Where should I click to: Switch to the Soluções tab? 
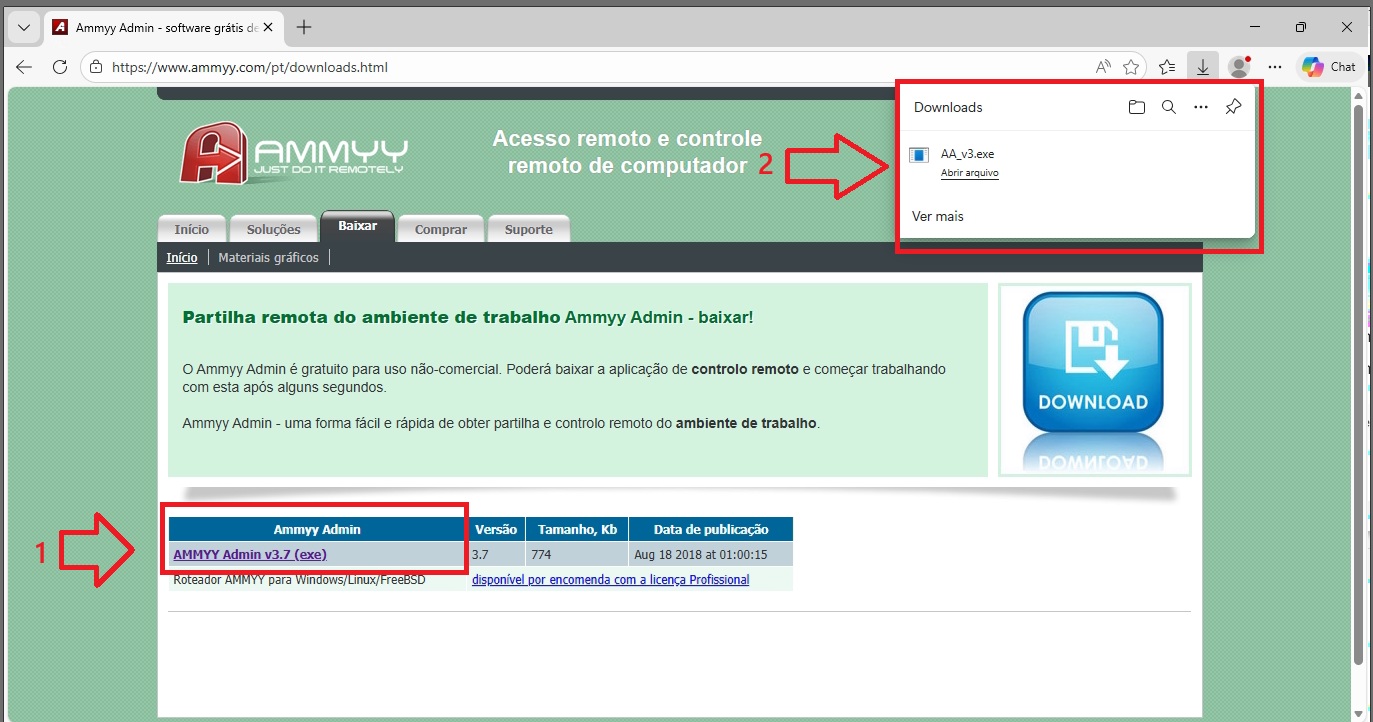(273, 229)
